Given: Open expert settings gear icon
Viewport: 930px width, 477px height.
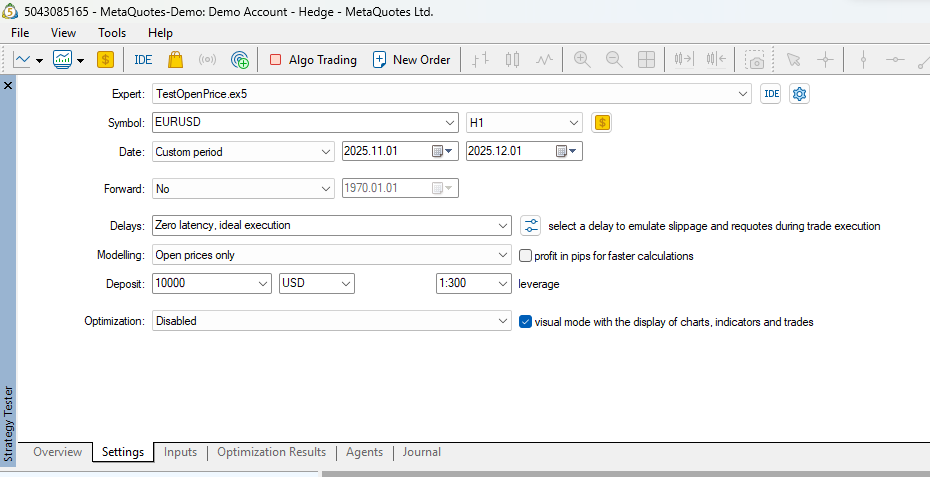Looking at the screenshot, I should [x=800, y=94].
